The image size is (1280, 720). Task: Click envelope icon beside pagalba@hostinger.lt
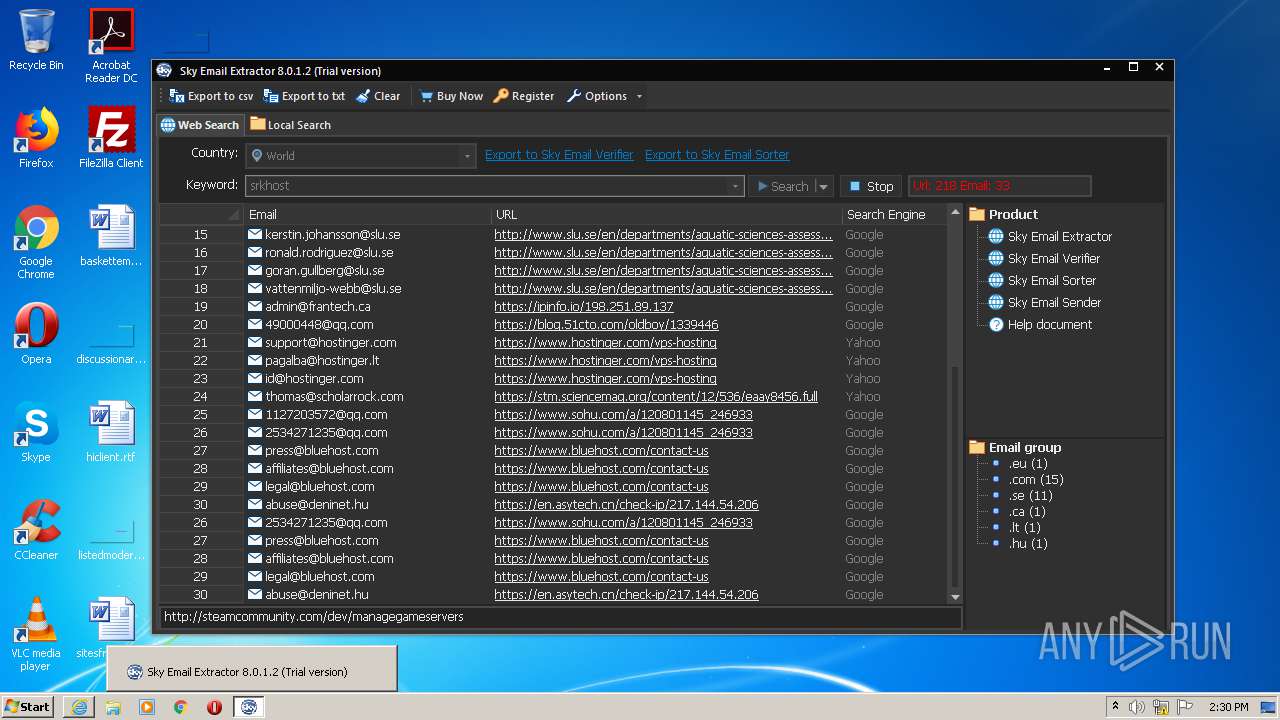(x=255, y=361)
